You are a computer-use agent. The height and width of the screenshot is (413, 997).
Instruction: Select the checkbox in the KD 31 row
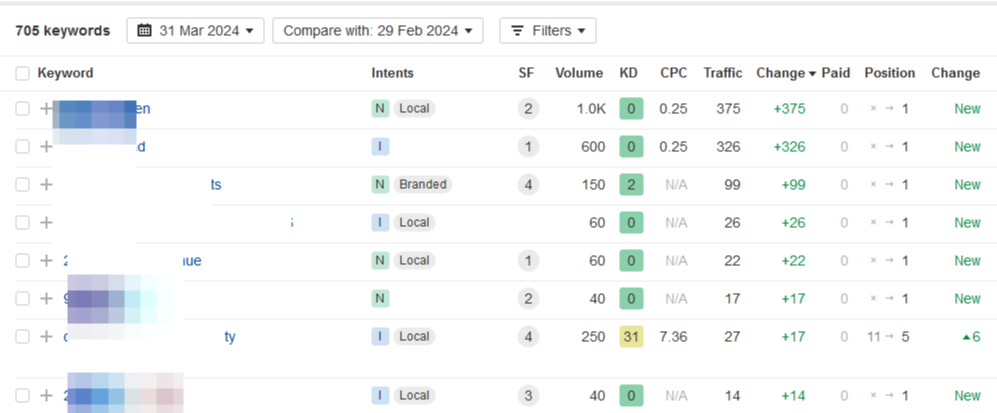(23, 337)
